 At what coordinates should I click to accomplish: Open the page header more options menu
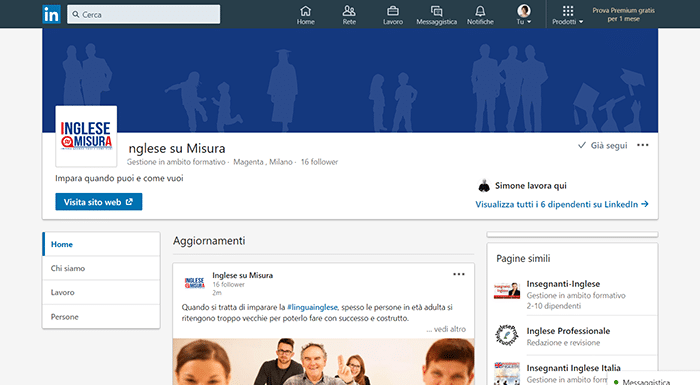pyautogui.click(x=643, y=145)
